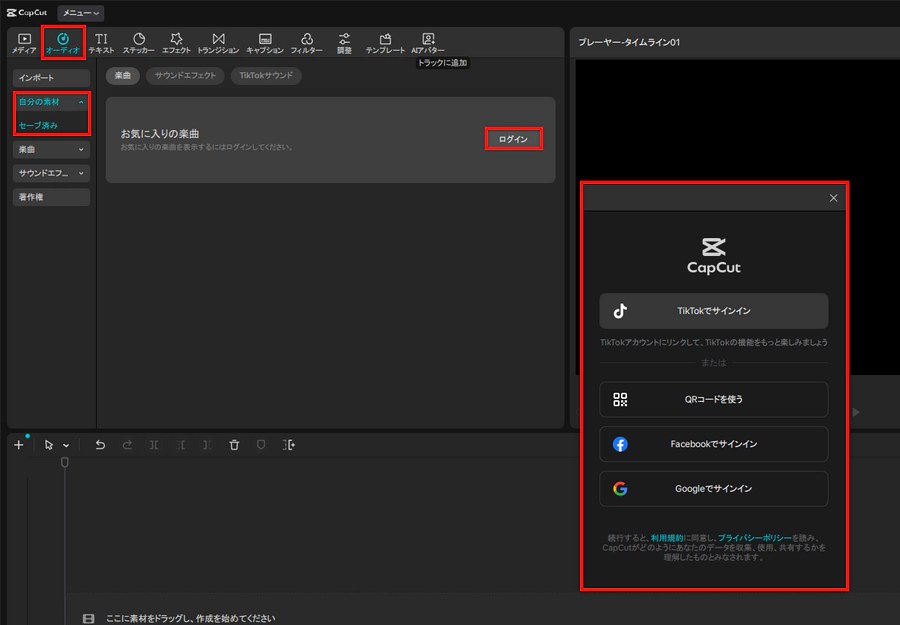Open the ステッカー (Sticker) tab icon

click(138, 43)
